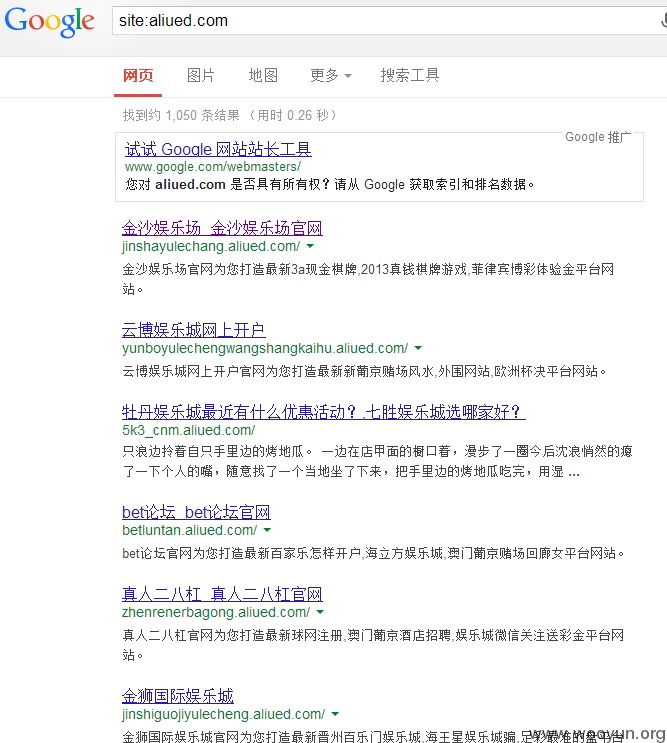Click the www.google.com/webmasters/ URL
Screen dimensions: 667x743
(x=213, y=167)
